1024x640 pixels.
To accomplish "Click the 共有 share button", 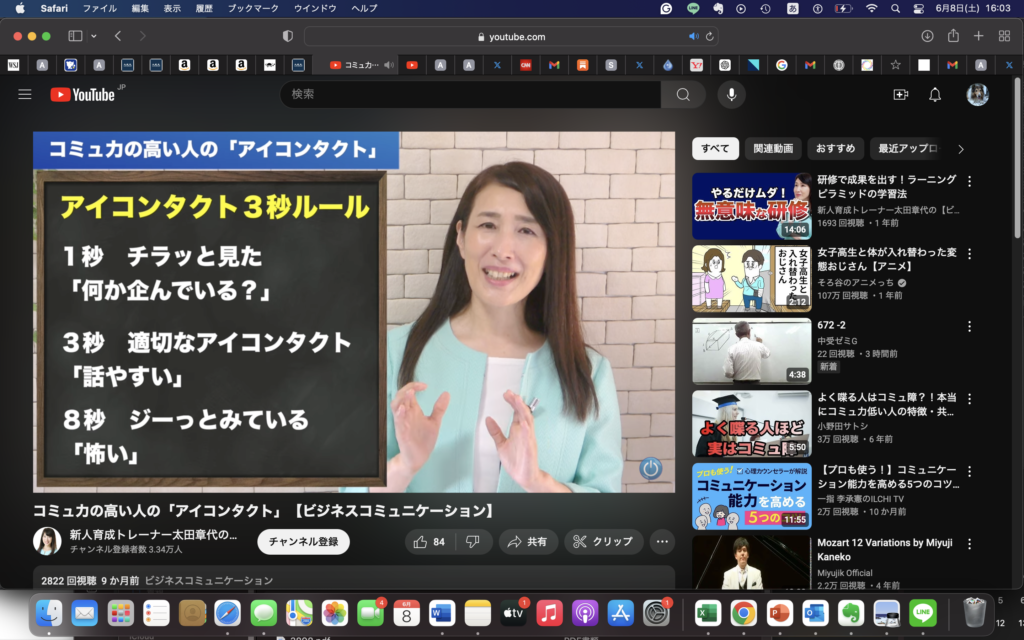I will [x=528, y=542].
